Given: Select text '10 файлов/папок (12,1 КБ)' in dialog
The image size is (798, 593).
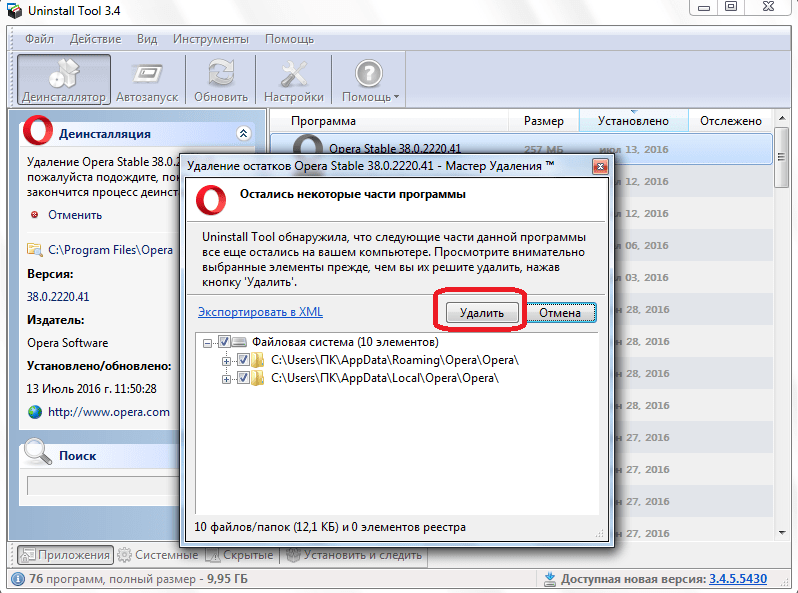Looking at the screenshot, I should tap(266, 527).
